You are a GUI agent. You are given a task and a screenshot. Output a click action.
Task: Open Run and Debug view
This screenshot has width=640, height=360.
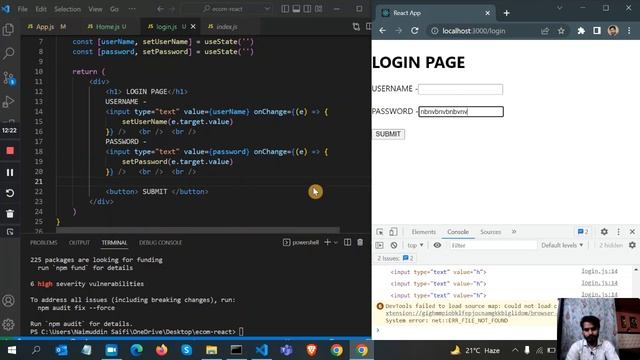(x=8, y=102)
